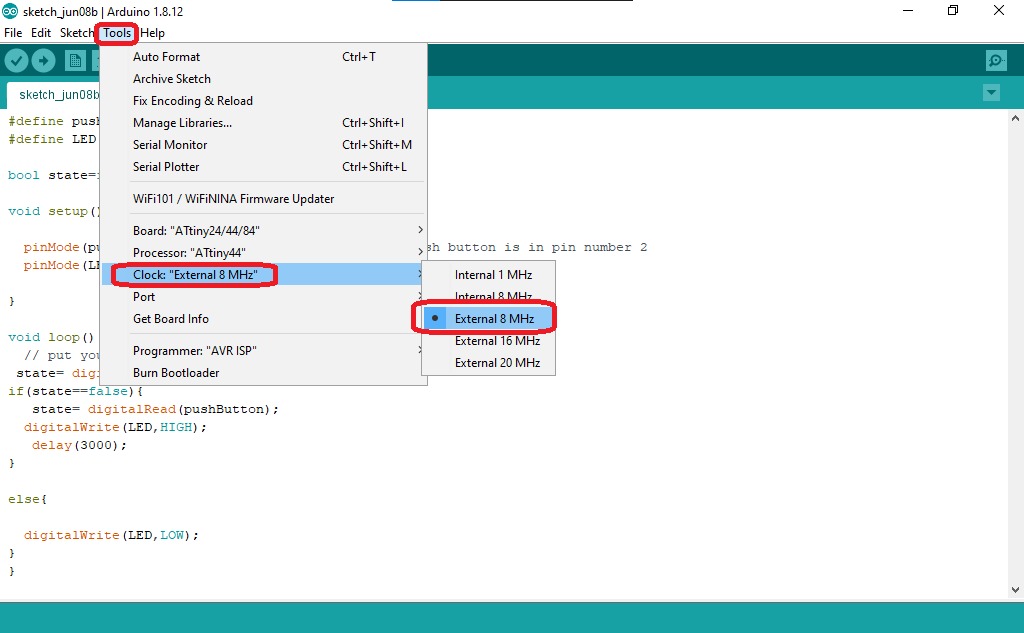Viewport: 1024px width, 633px height.
Task: Open the Edit menu
Action: coord(41,33)
